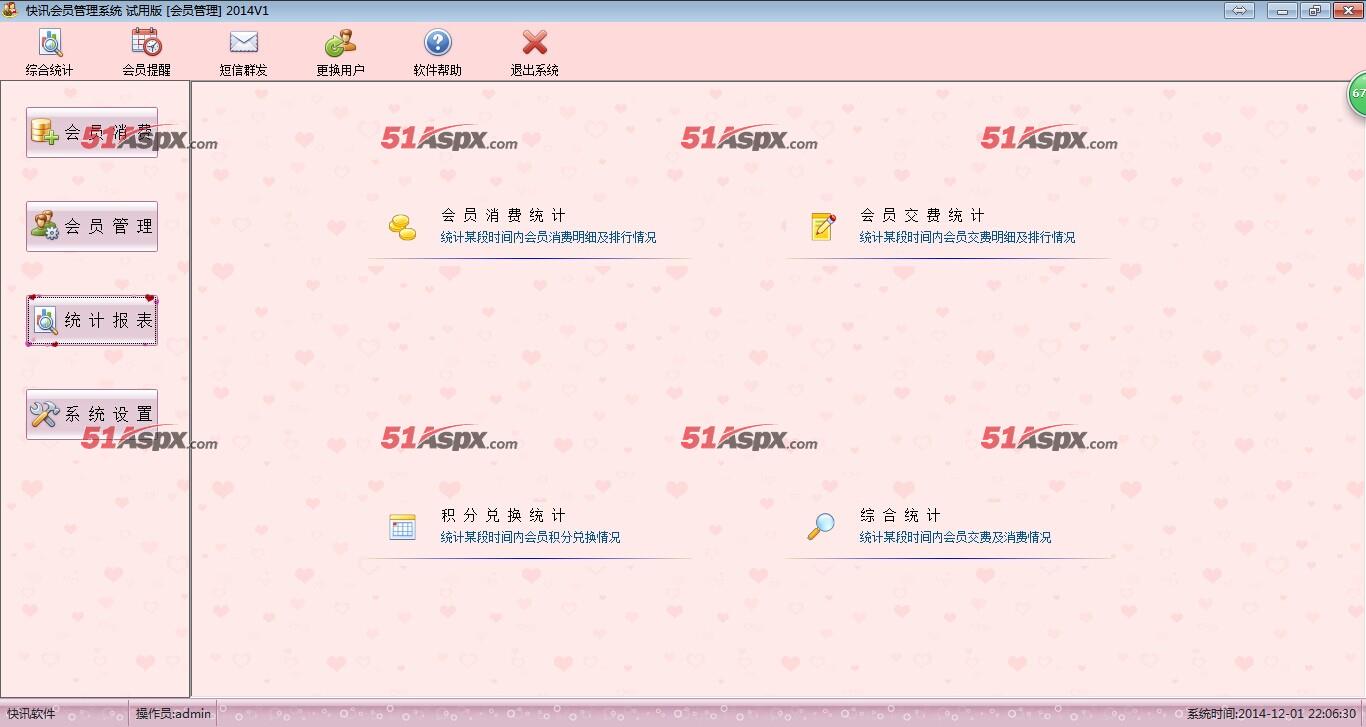Click the 操作员:admin status bar entry

[174, 714]
